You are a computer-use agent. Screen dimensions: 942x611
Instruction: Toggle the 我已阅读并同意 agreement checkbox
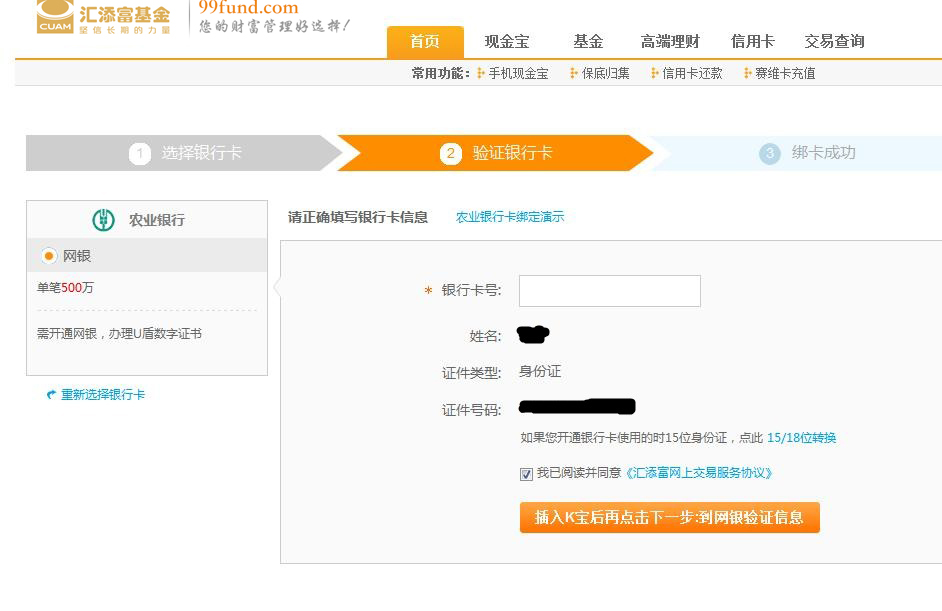click(x=526, y=474)
